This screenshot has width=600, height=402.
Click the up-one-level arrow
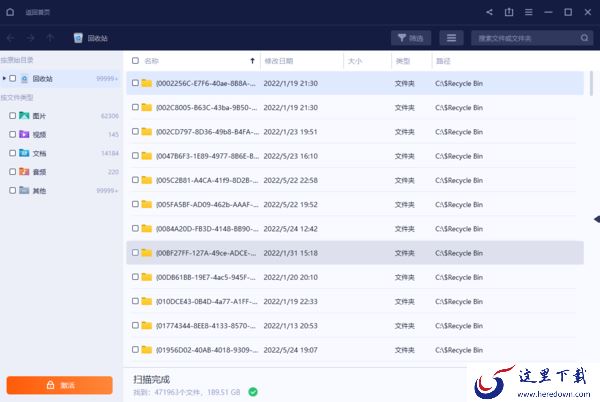pos(50,38)
